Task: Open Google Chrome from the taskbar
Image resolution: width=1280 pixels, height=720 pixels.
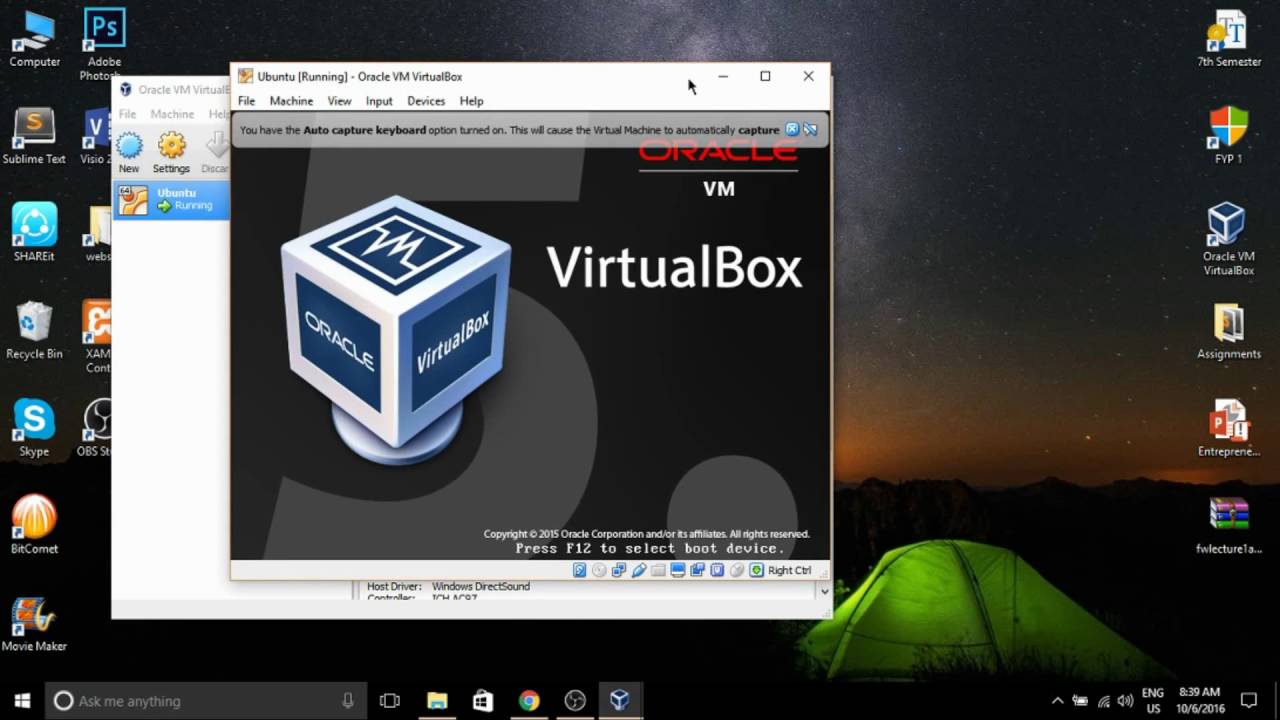Action: point(529,701)
